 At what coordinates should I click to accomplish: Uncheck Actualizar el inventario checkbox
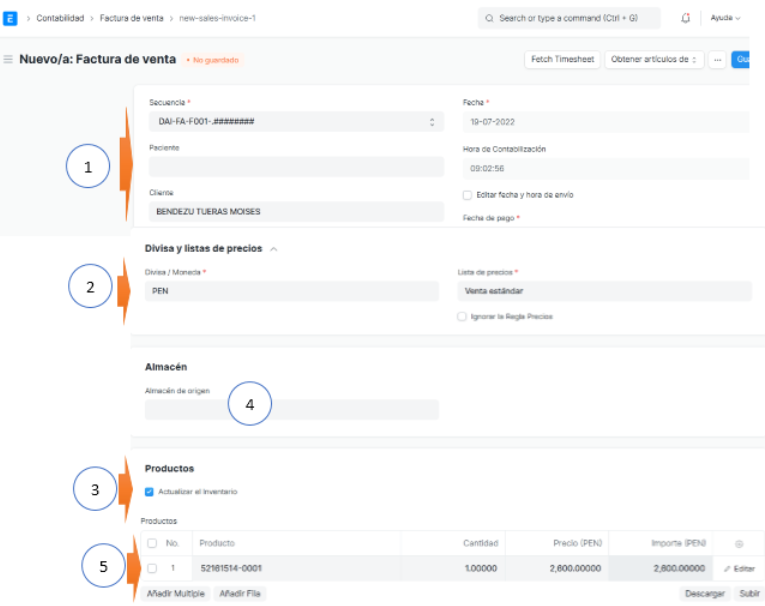(x=149, y=491)
